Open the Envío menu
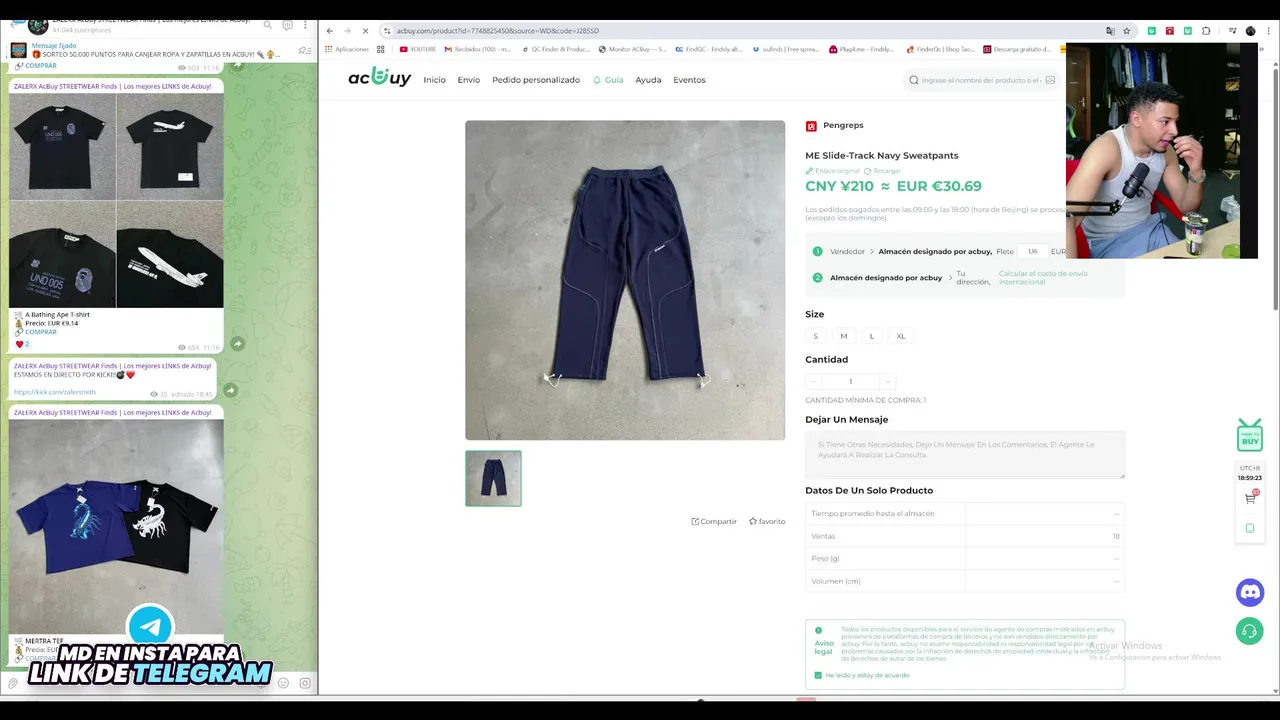 469,80
